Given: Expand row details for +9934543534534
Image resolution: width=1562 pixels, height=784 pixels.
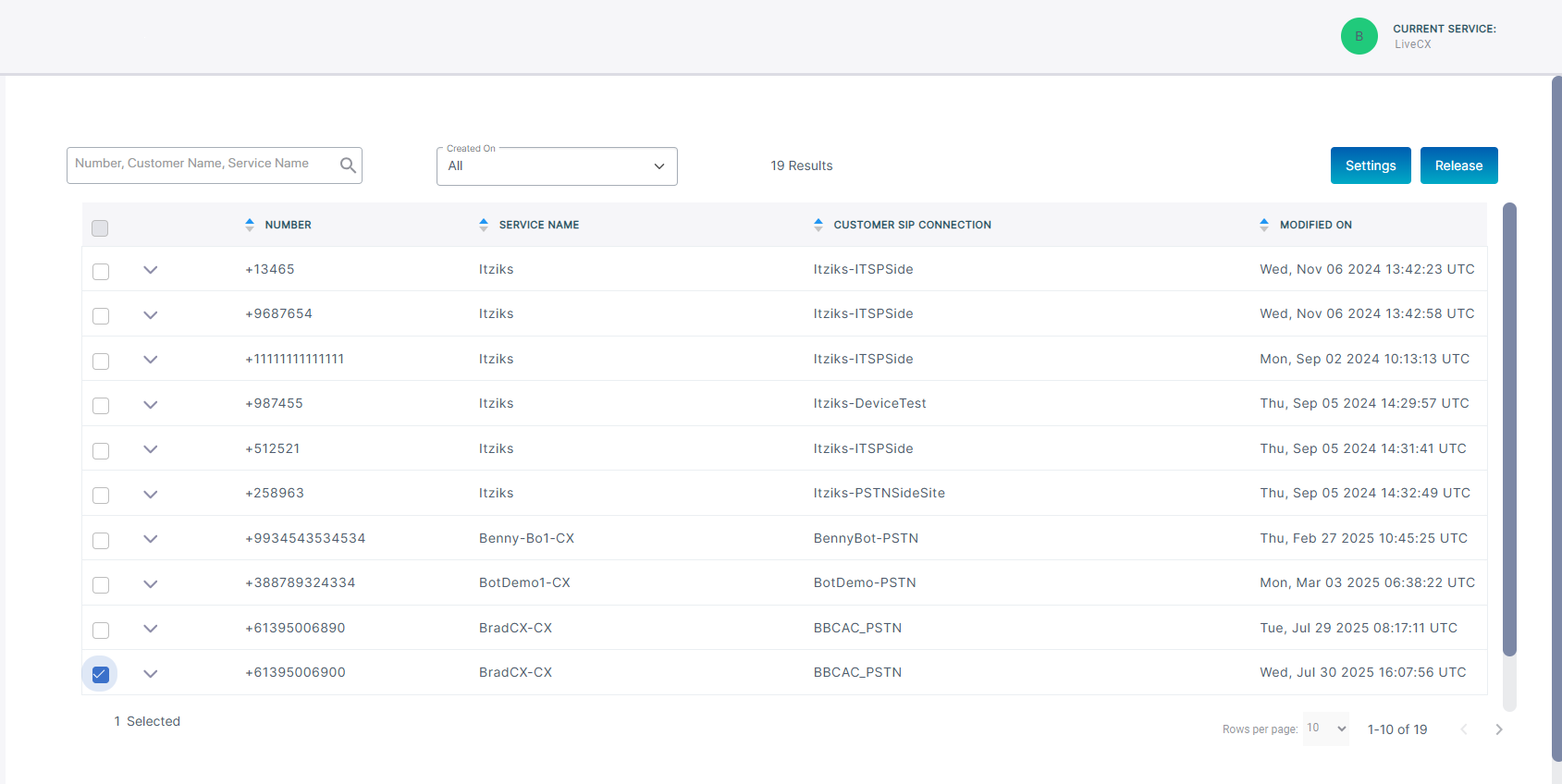Looking at the screenshot, I should coord(151,539).
